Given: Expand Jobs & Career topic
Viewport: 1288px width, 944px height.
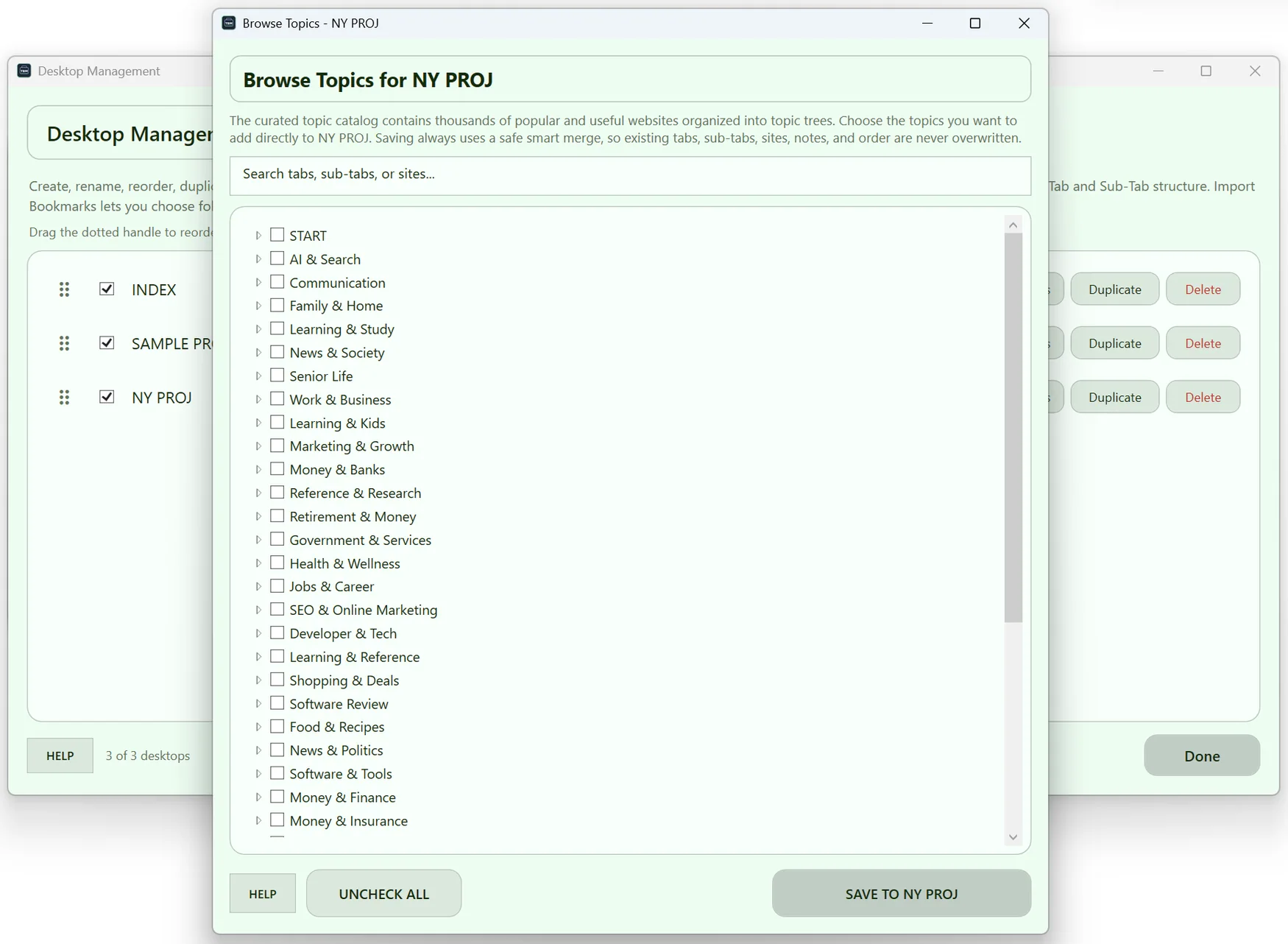Looking at the screenshot, I should click(258, 587).
